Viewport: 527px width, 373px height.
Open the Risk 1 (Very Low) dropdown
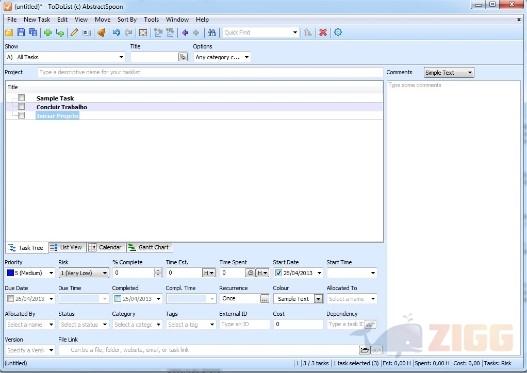(84, 273)
